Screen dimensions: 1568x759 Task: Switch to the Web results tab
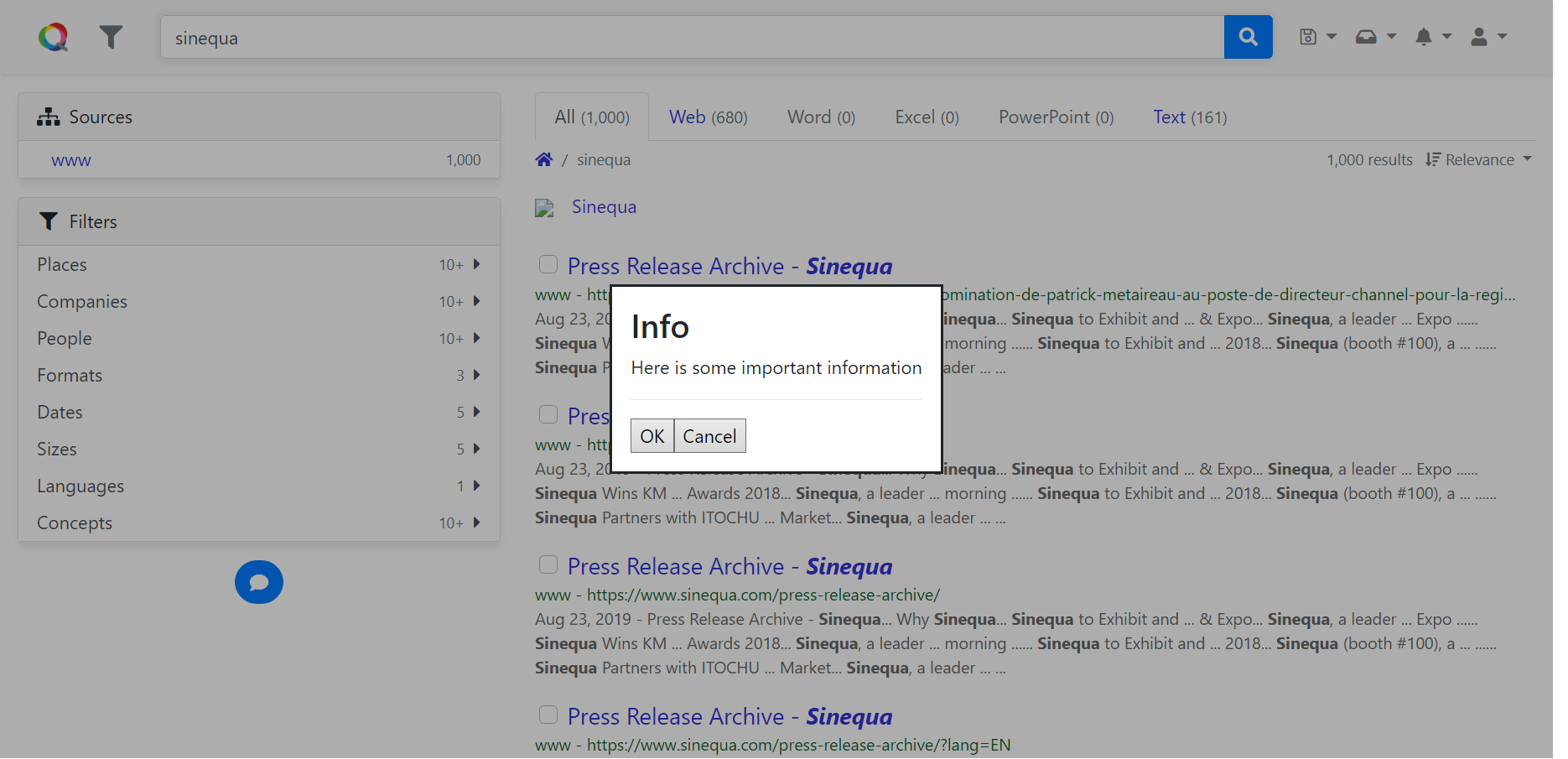coord(708,117)
